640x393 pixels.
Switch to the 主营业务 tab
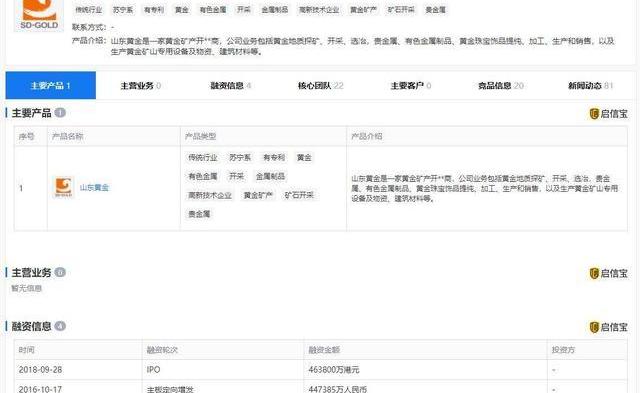click(141, 86)
